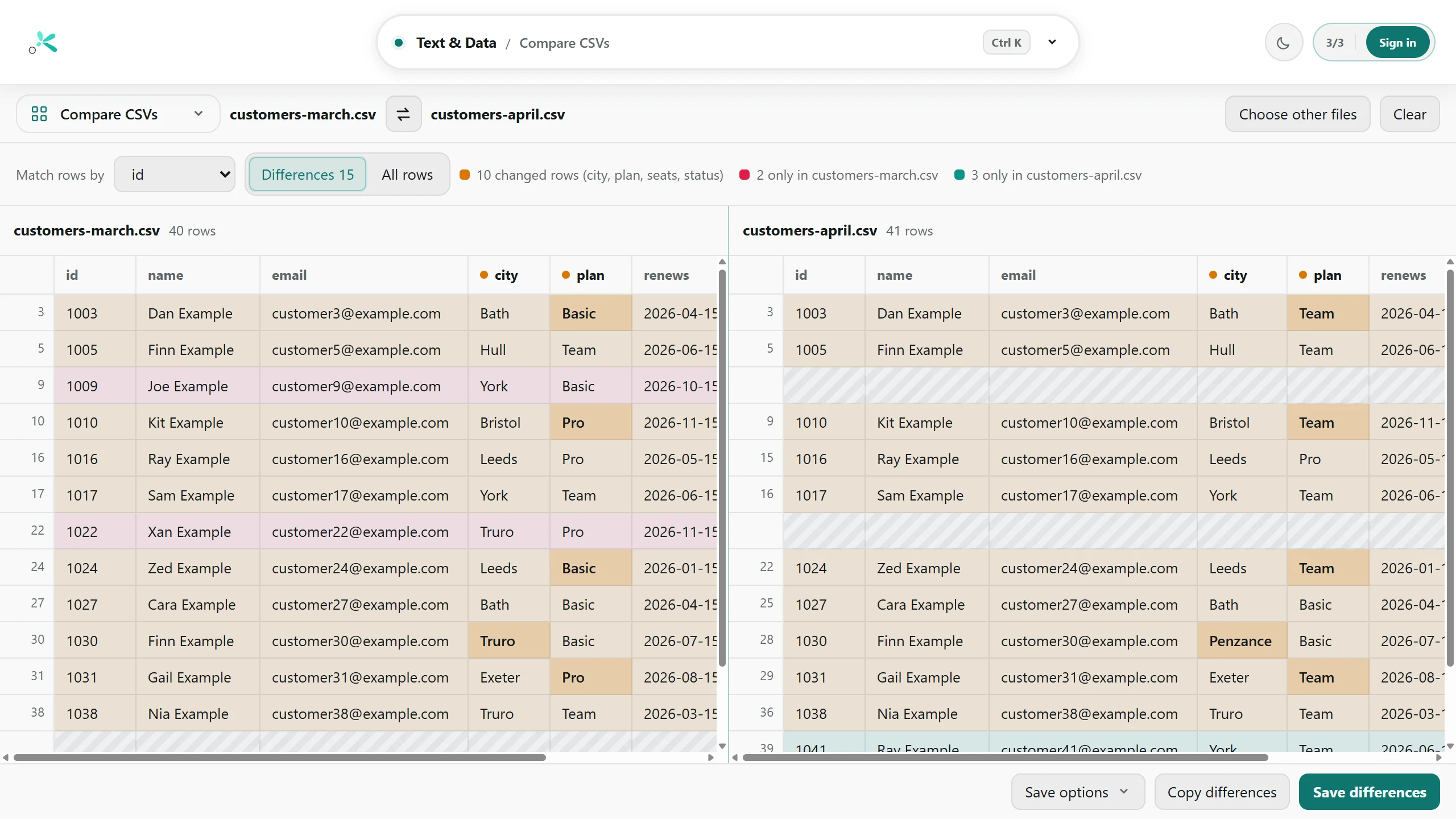Open the app logo home link
This screenshot has width=1456, height=819.
click(43, 42)
